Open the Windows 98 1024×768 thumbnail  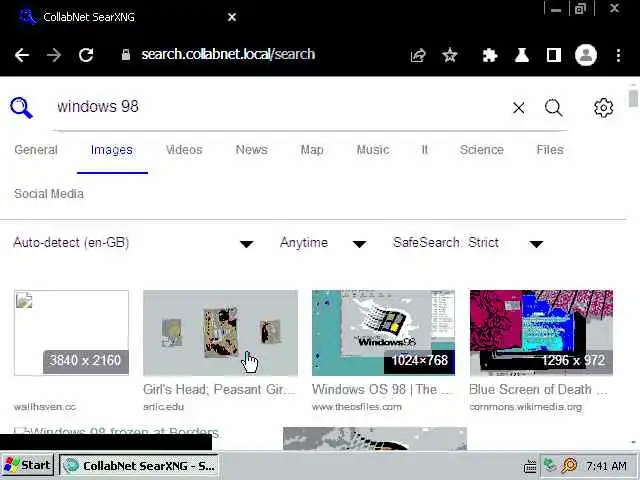coord(383,333)
